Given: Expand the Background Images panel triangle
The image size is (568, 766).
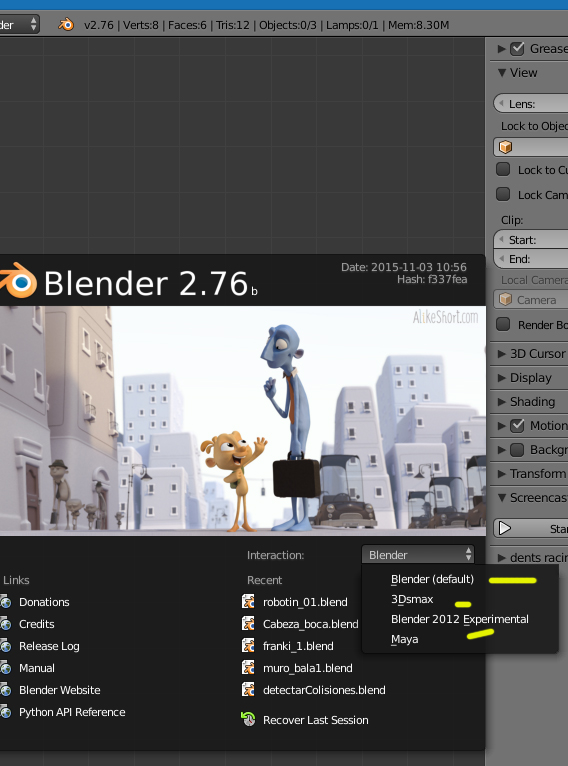Looking at the screenshot, I should pyautogui.click(x=502, y=449).
